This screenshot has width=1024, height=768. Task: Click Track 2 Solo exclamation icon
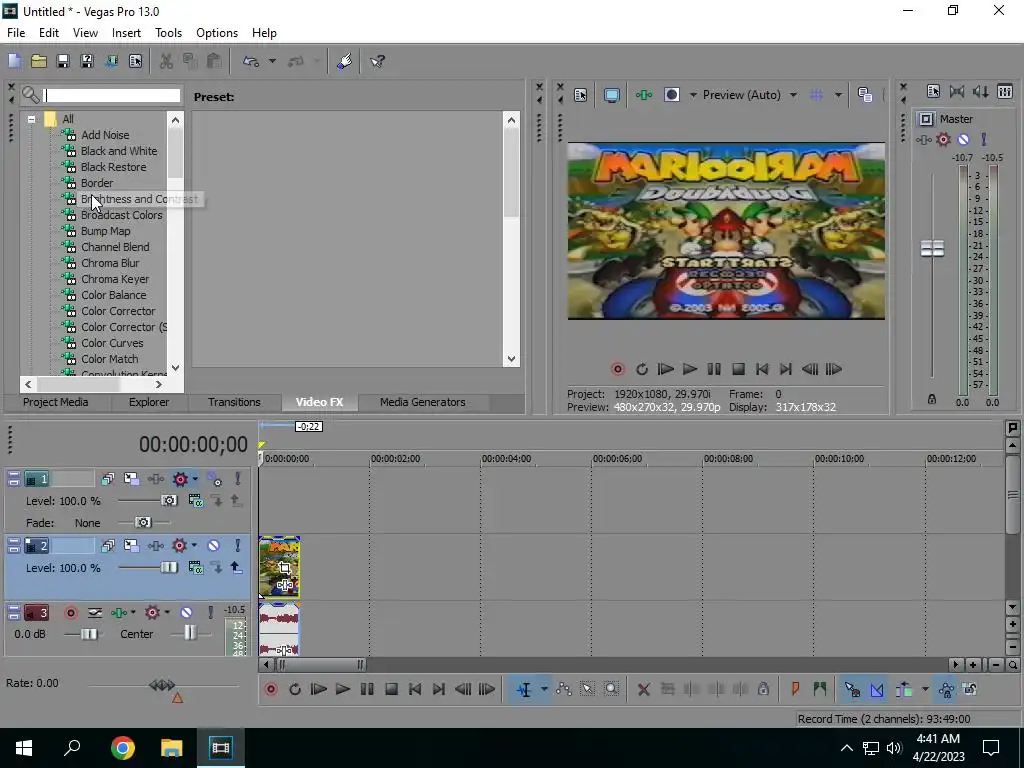238,546
